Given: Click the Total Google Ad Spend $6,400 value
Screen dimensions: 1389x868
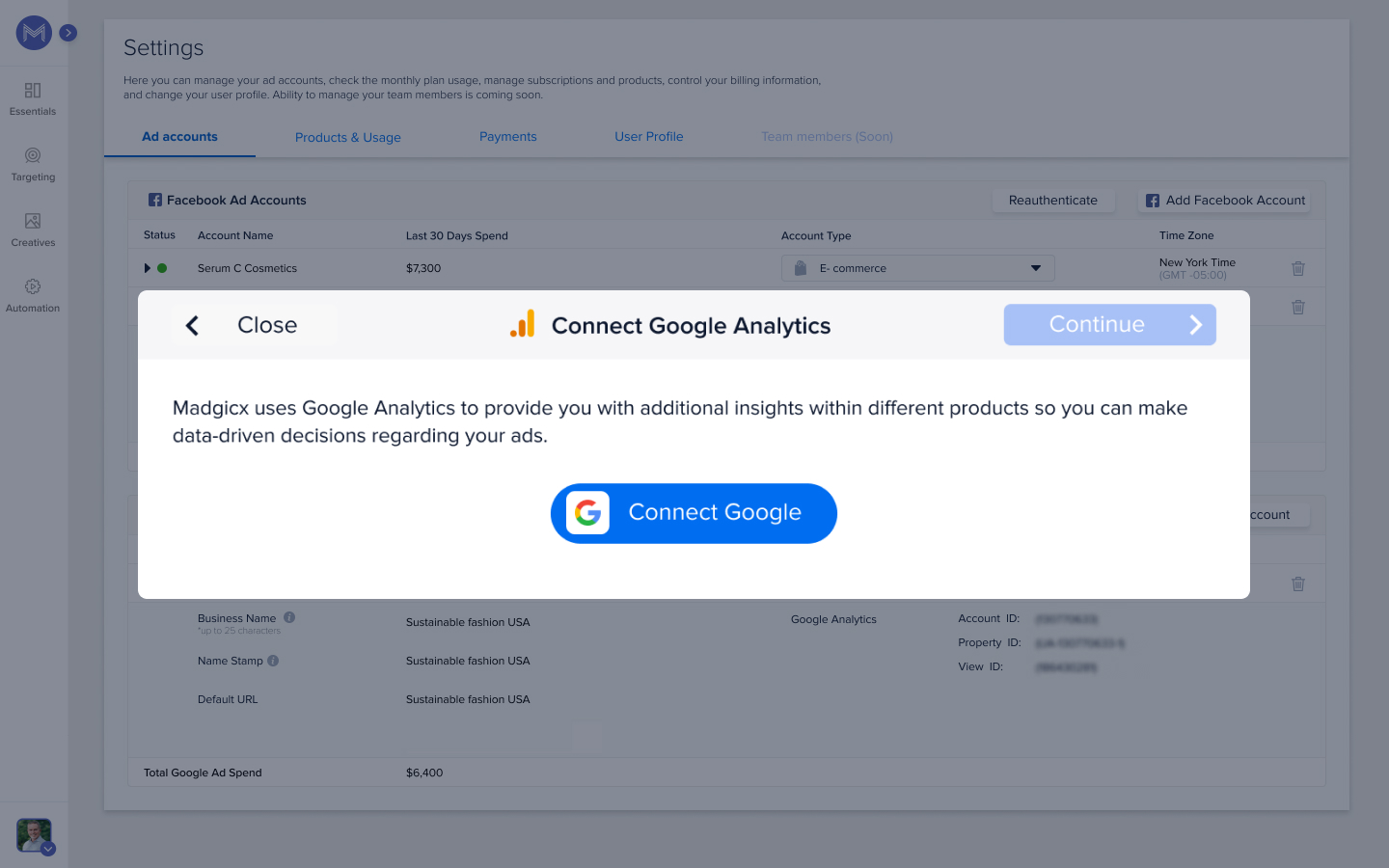Looking at the screenshot, I should pos(424,773).
